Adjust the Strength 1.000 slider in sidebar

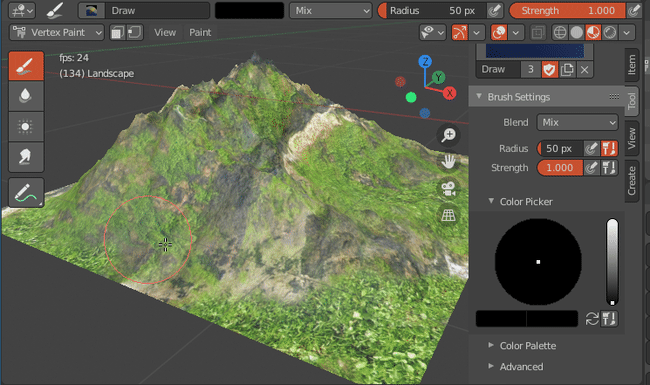[x=560, y=168]
